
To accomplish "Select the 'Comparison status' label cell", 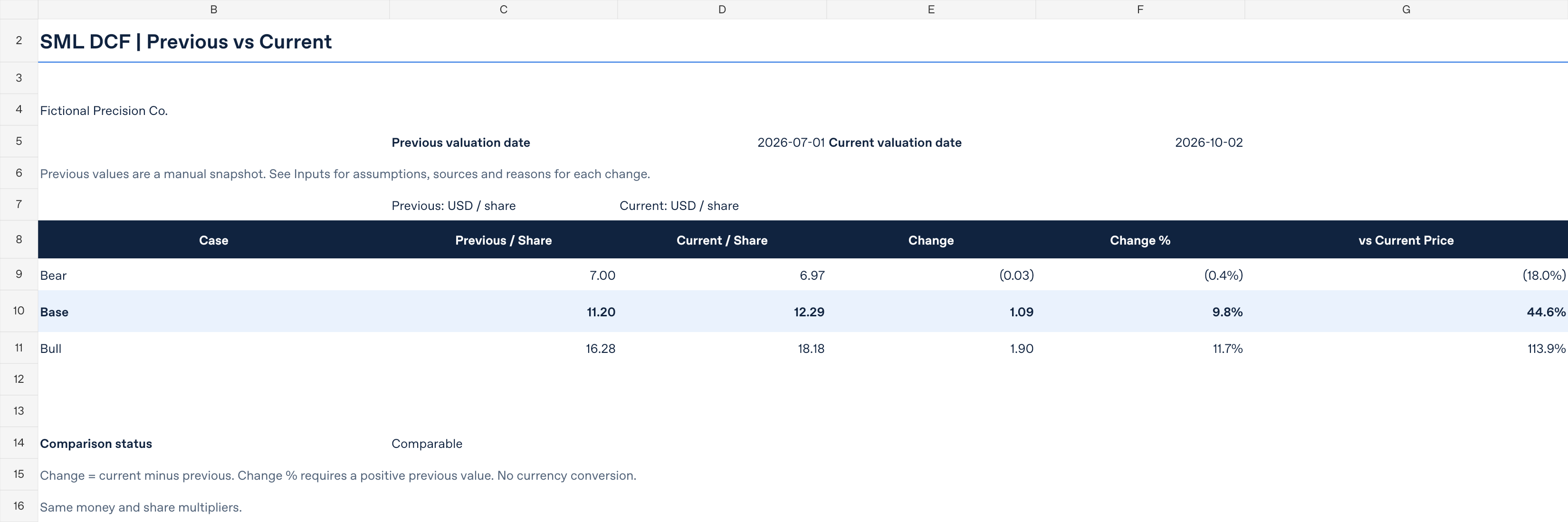I will point(214,444).
